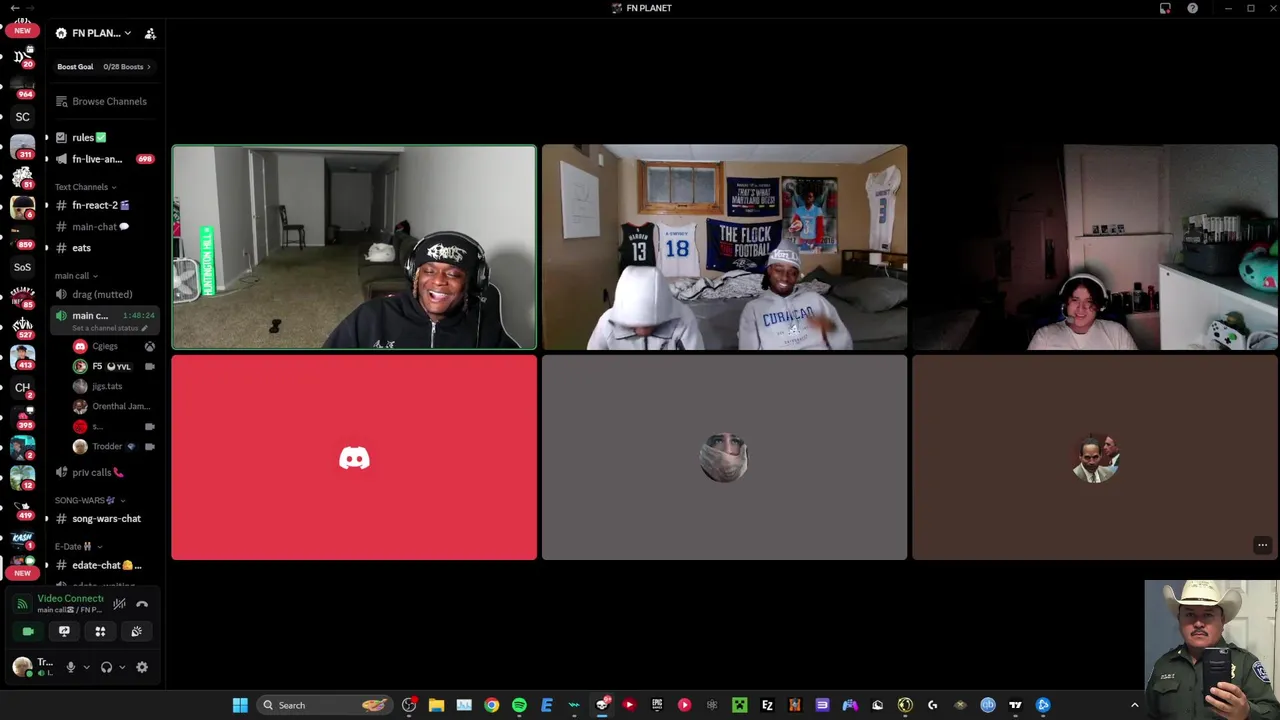Start an activity with the activities icon
This screenshot has width=1280, height=720.
pos(100,631)
